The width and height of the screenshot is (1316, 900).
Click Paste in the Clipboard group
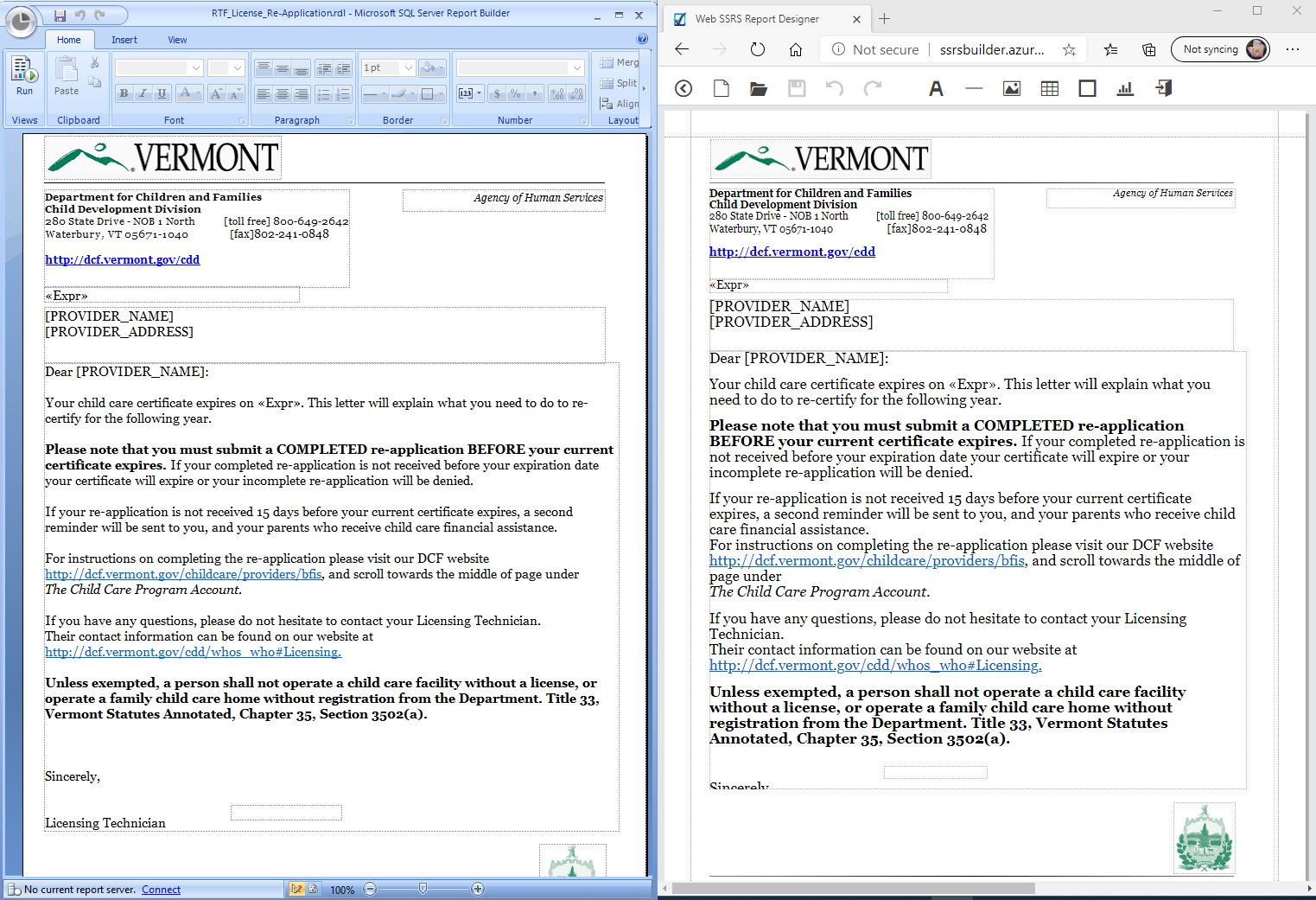pos(67,76)
